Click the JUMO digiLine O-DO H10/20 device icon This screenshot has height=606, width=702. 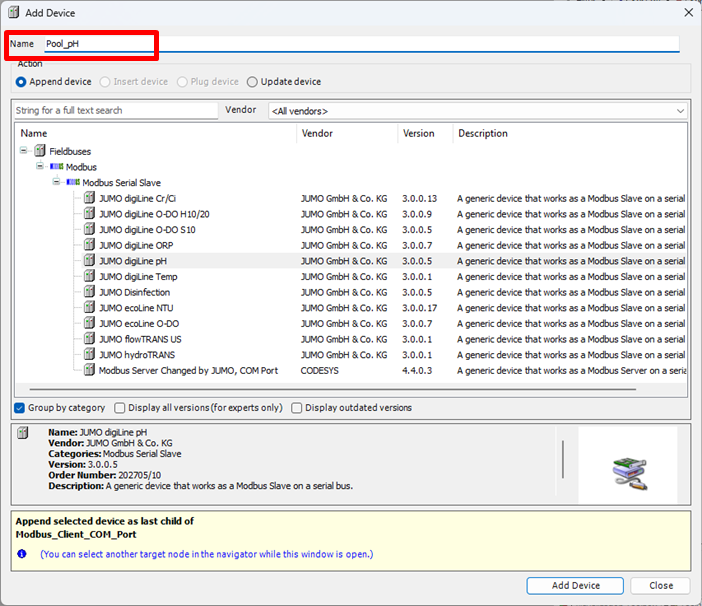pyautogui.click(x=90, y=213)
